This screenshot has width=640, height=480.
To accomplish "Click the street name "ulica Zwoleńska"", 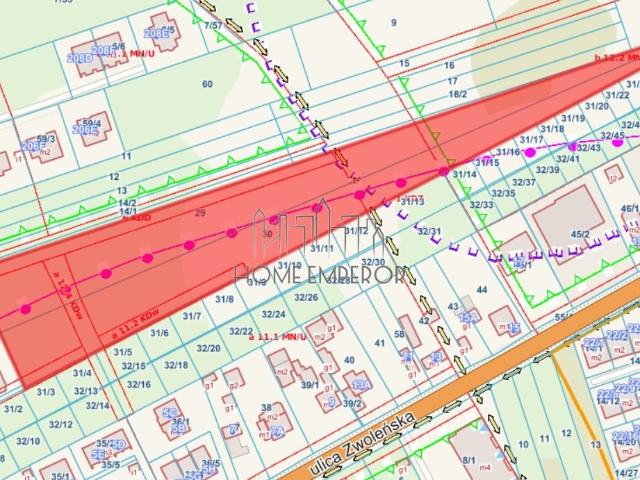I will click(362, 443).
